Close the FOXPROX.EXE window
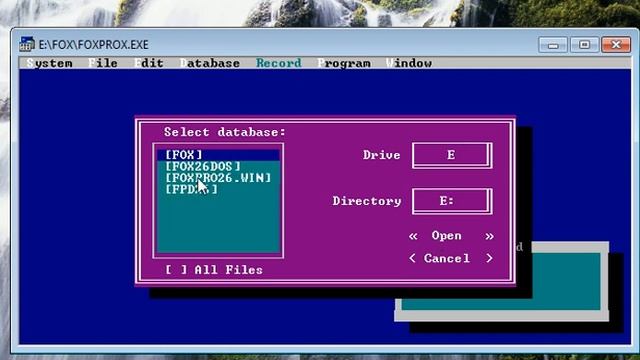 point(616,44)
